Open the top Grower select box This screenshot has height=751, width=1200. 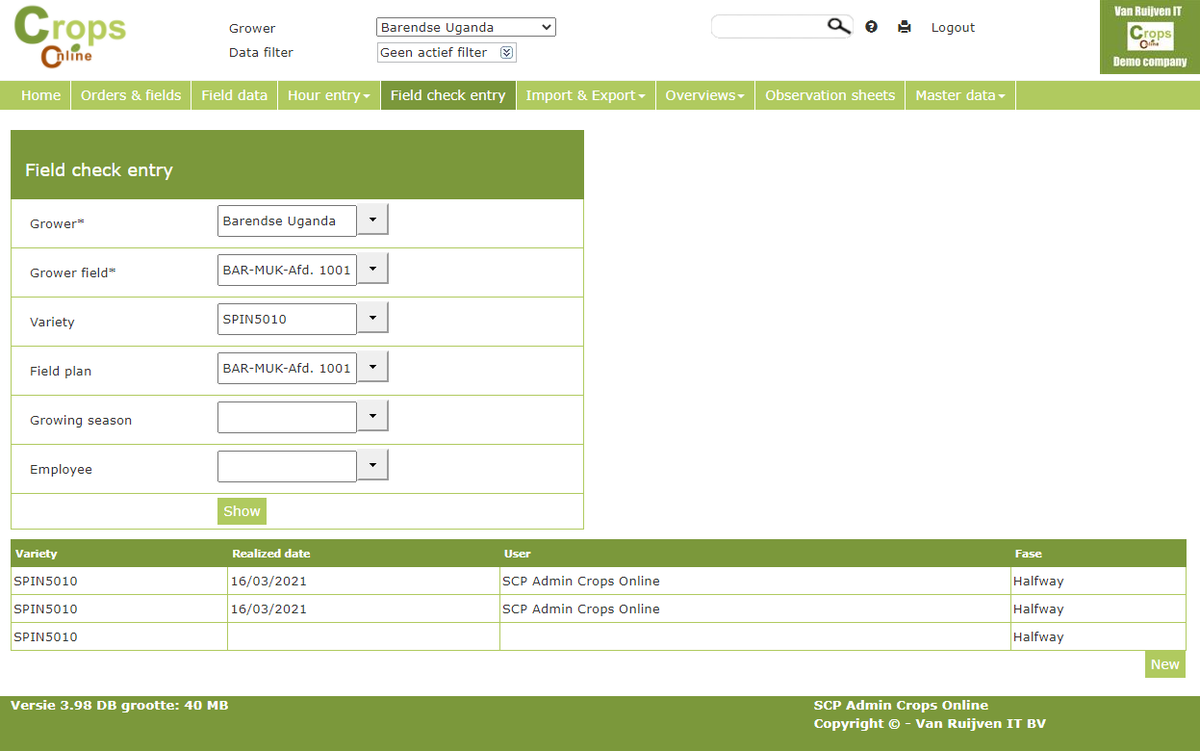[466, 27]
